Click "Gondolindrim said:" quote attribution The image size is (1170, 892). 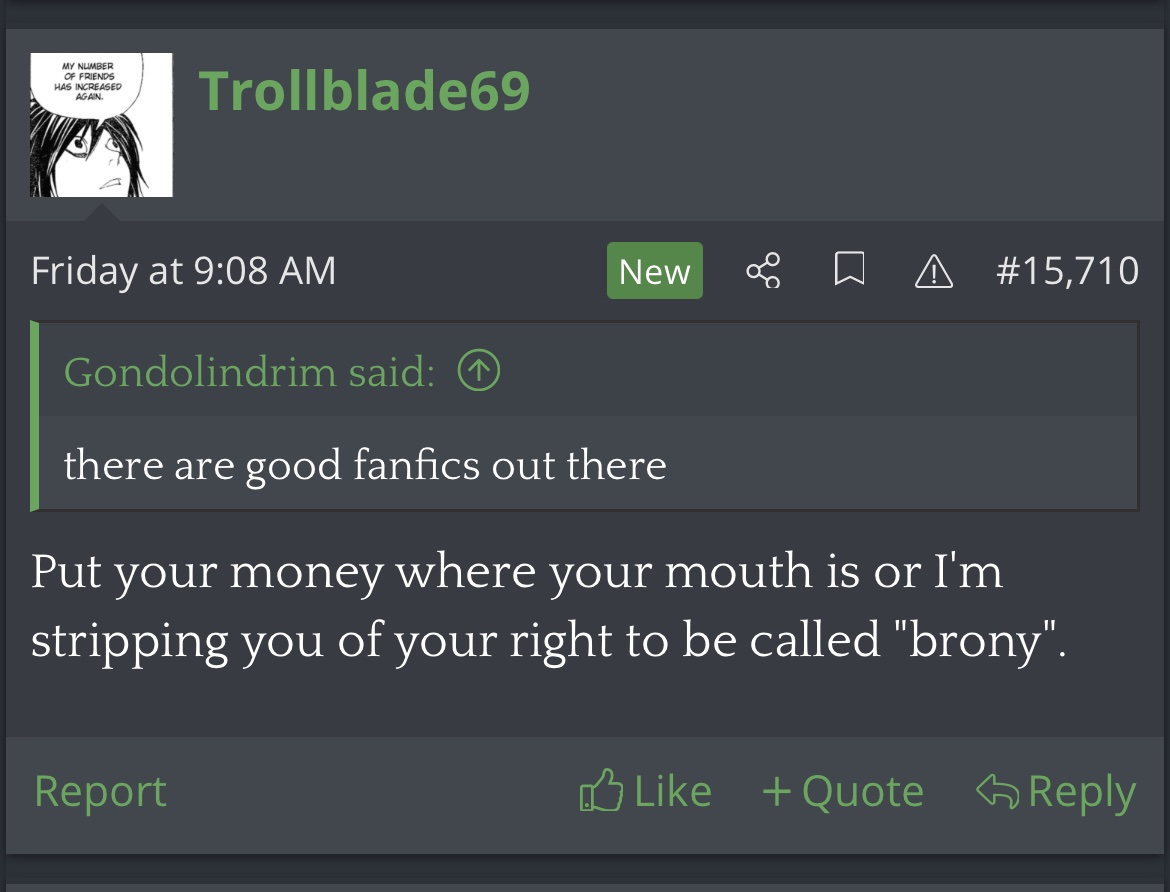click(249, 372)
